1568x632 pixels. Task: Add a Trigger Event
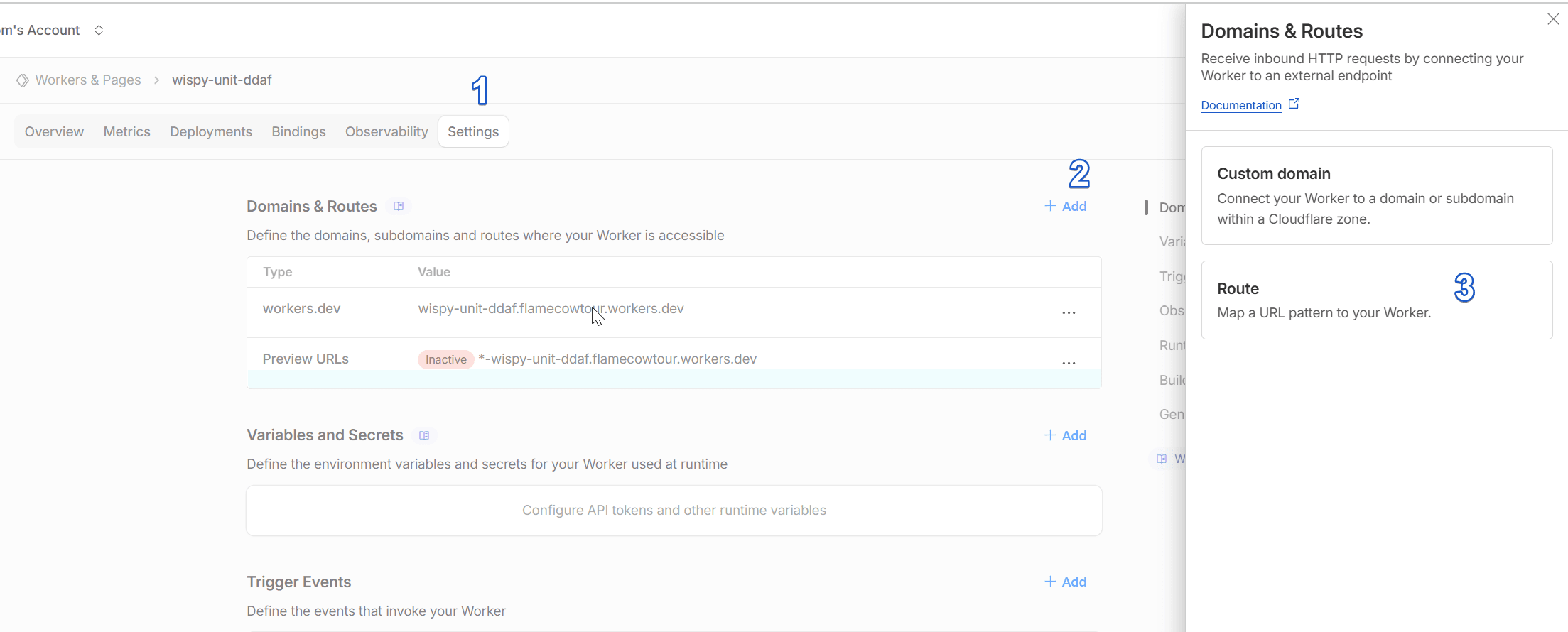tap(1065, 582)
